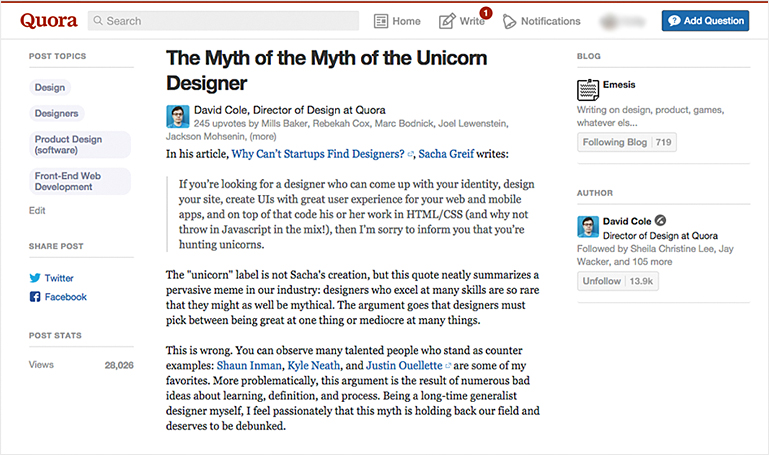
Task: Open the Shaun Inman link
Action: click(x=249, y=366)
